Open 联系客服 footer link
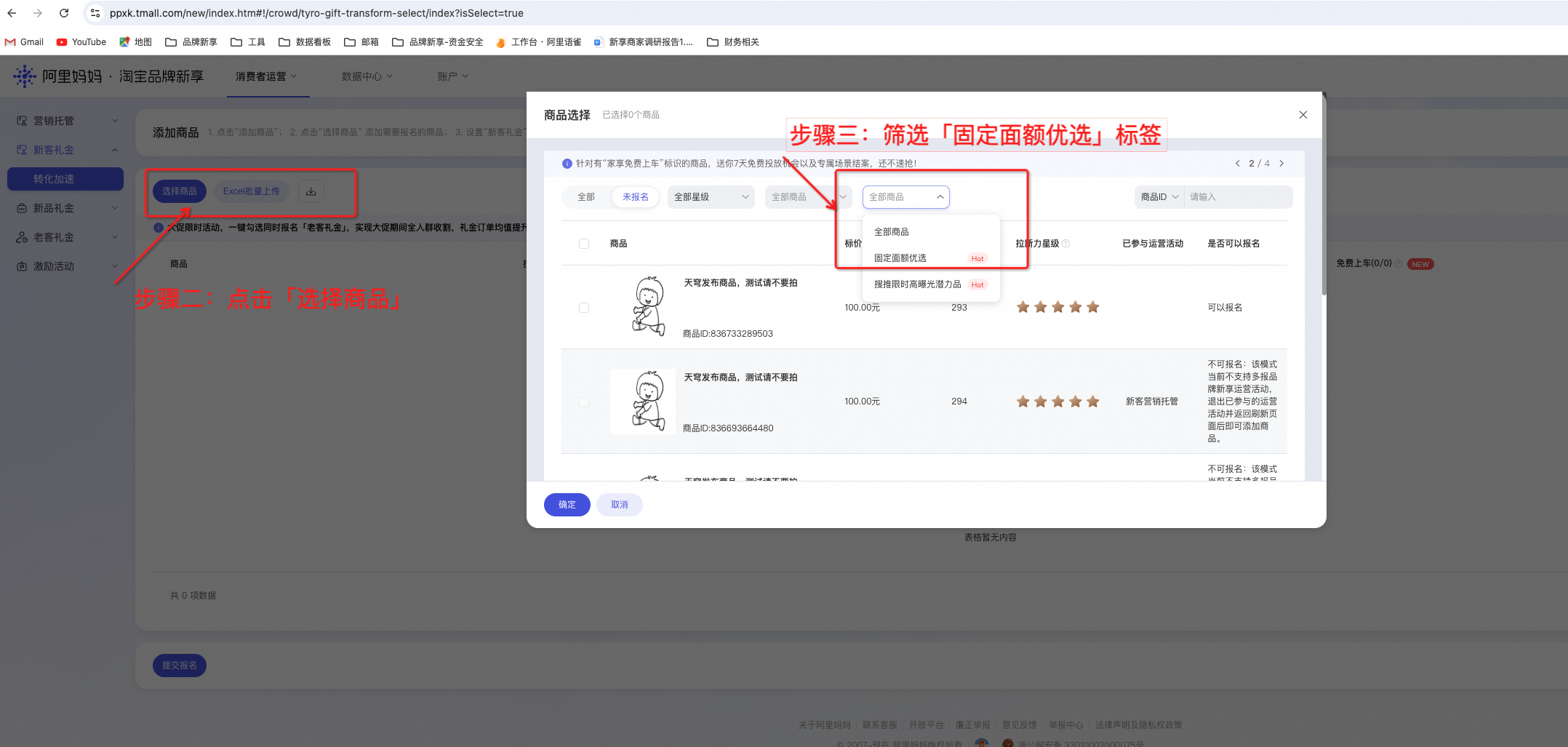Image resolution: width=1568 pixels, height=747 pixels. [x=880, y=725]
